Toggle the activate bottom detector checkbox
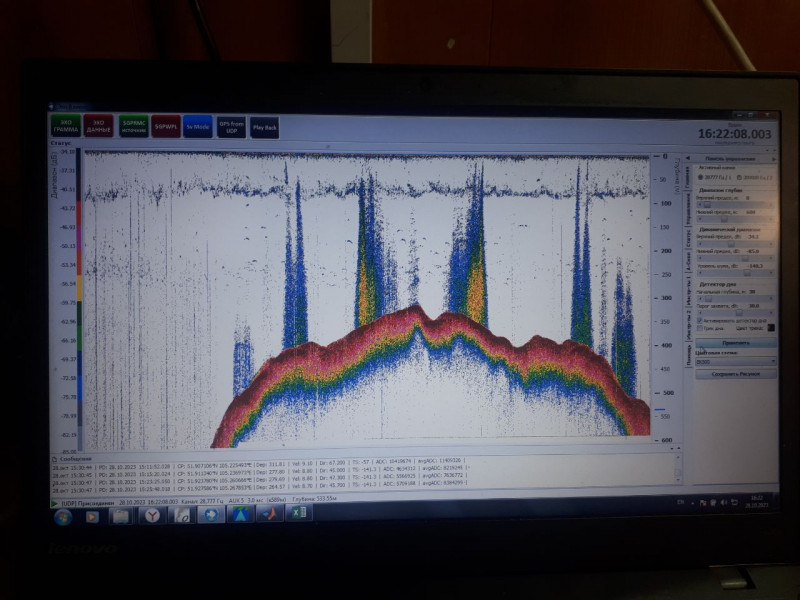 (700, 320)
